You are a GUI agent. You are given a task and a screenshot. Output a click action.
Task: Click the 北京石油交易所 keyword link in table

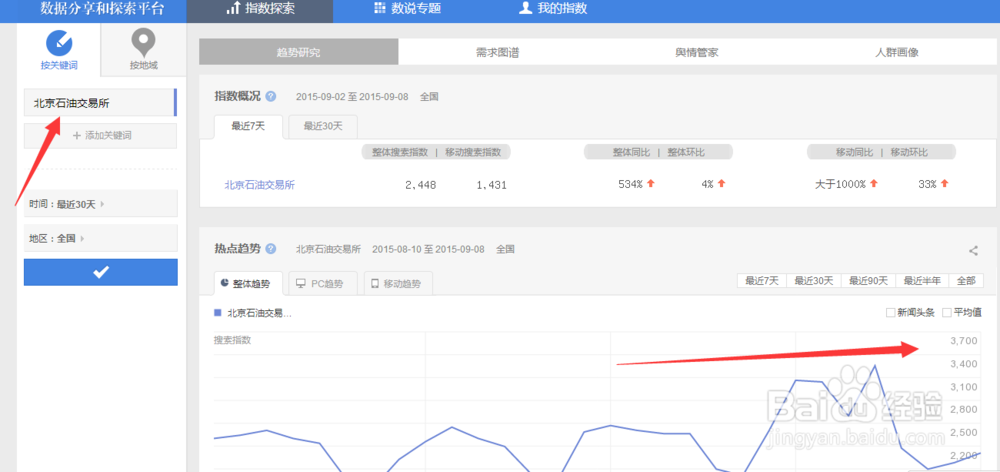point(260,185)
